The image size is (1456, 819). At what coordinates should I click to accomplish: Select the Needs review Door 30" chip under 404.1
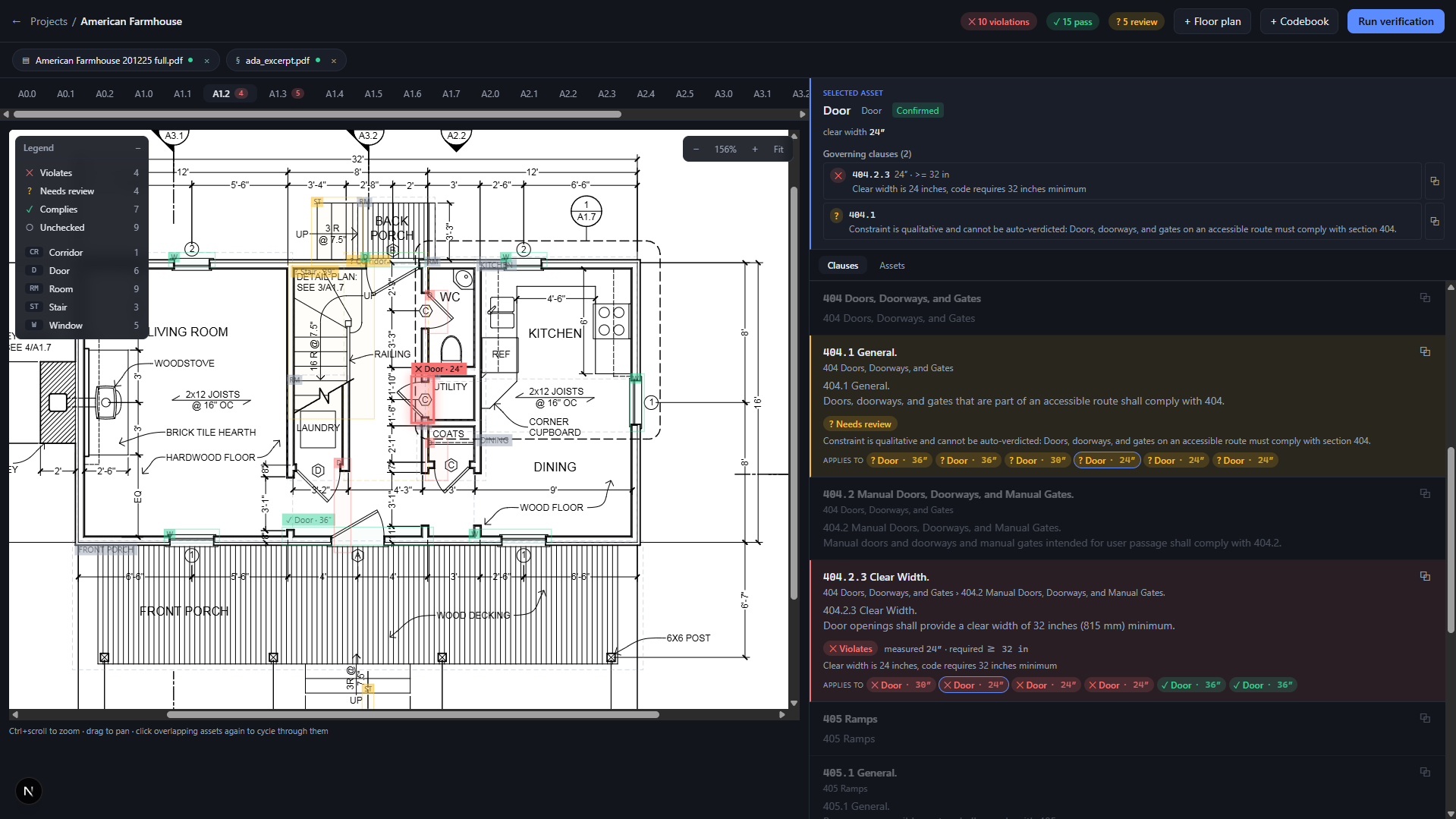[x=1036, y=461]
